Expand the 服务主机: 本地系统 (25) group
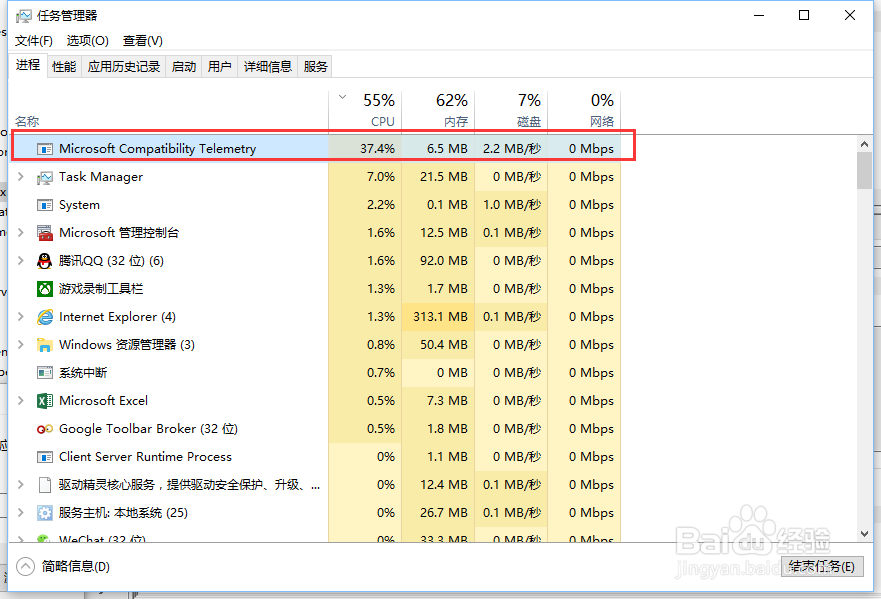This screenshot has height=599, width=881. (21, 512)
